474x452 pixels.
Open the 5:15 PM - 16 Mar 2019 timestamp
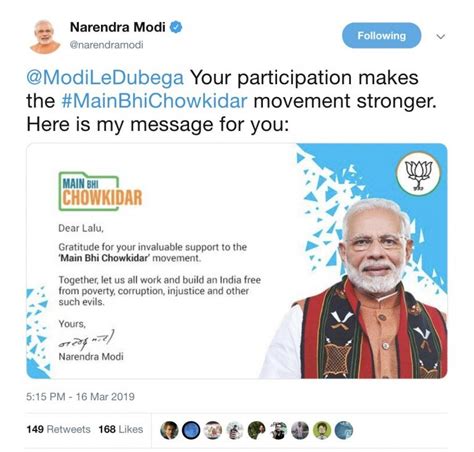(x=80, y=397)
